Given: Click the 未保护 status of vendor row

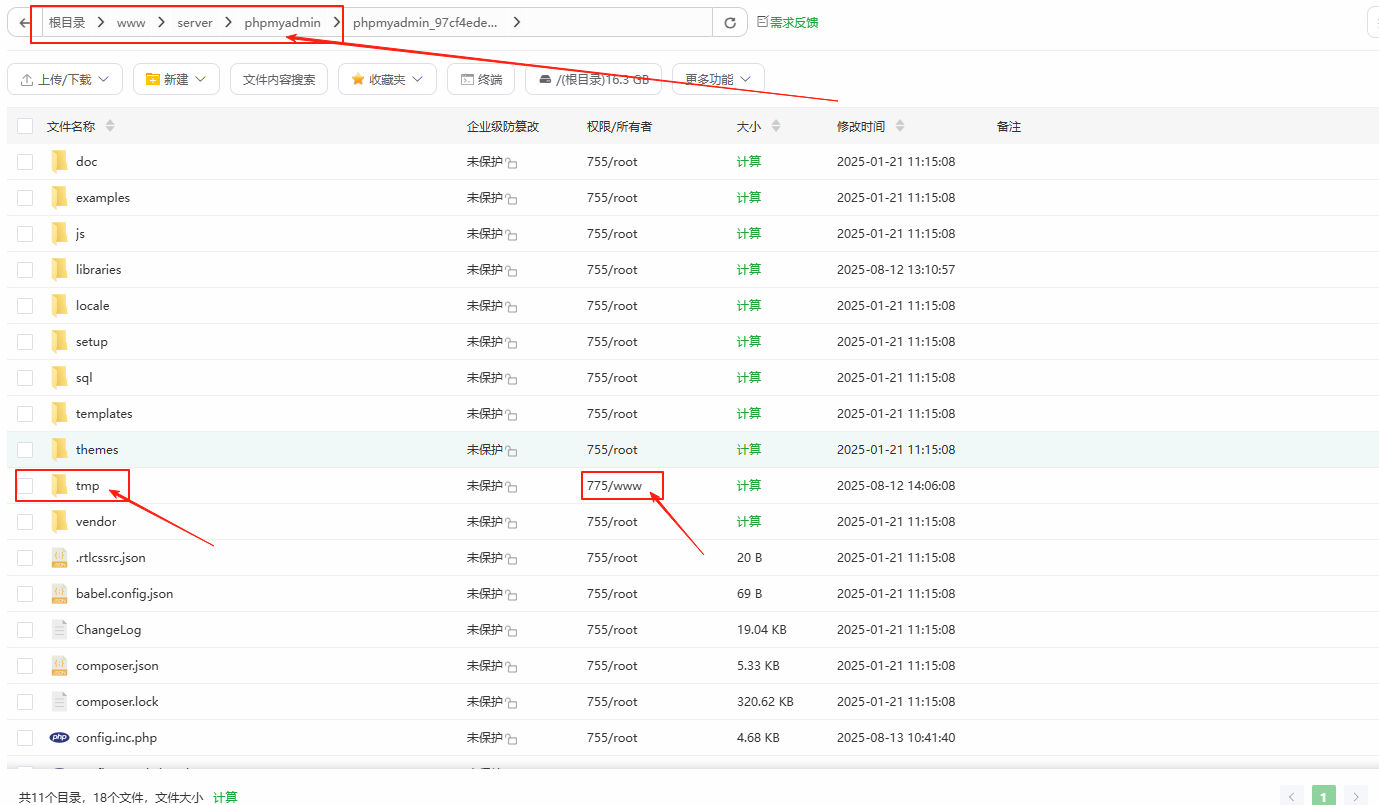Looking at the screenshot, I should point(485,521).
